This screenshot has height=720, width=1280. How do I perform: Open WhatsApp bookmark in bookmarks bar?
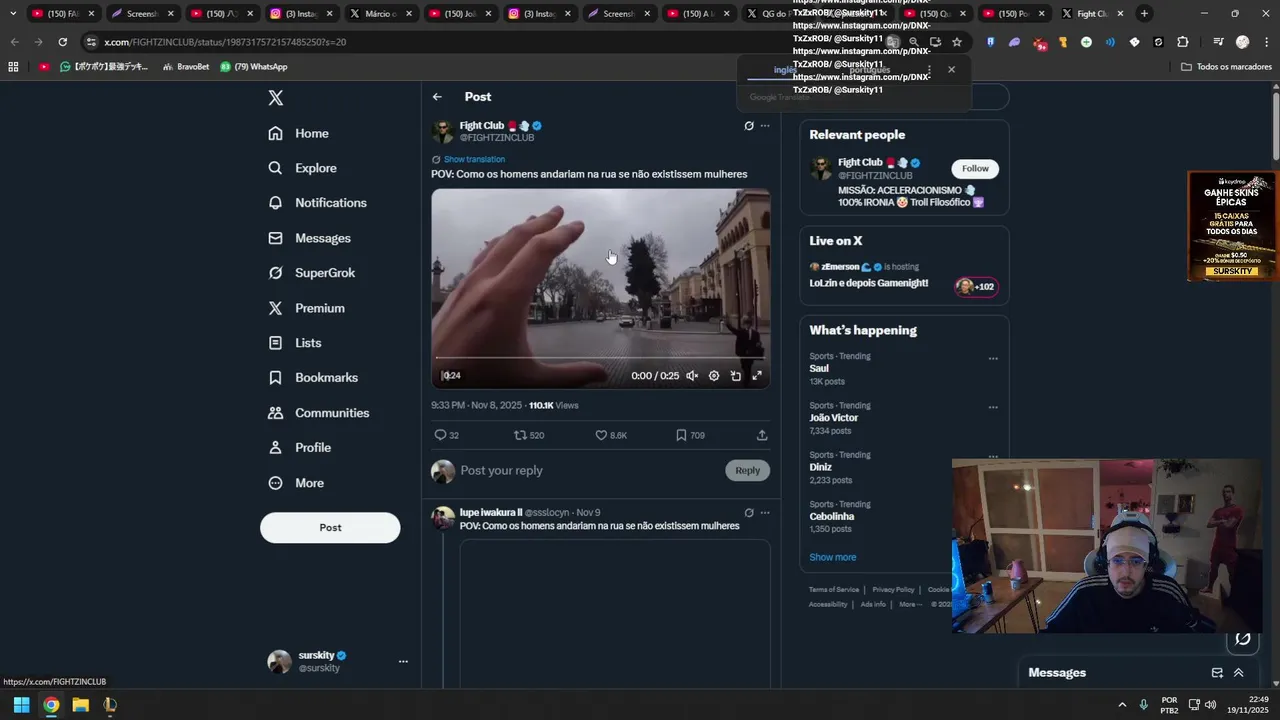[253, 67]
